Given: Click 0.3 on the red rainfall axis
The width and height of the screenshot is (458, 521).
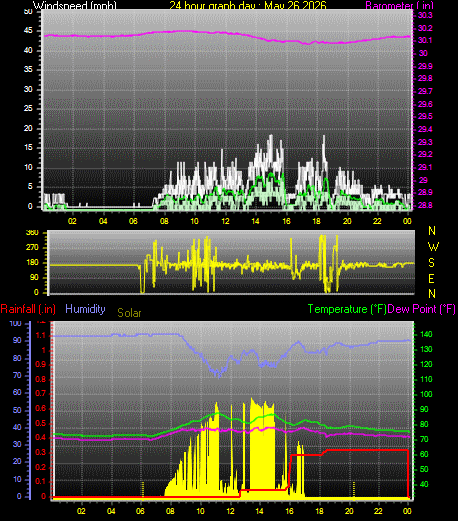Looking at the screenshot, I should coord(41,453).
